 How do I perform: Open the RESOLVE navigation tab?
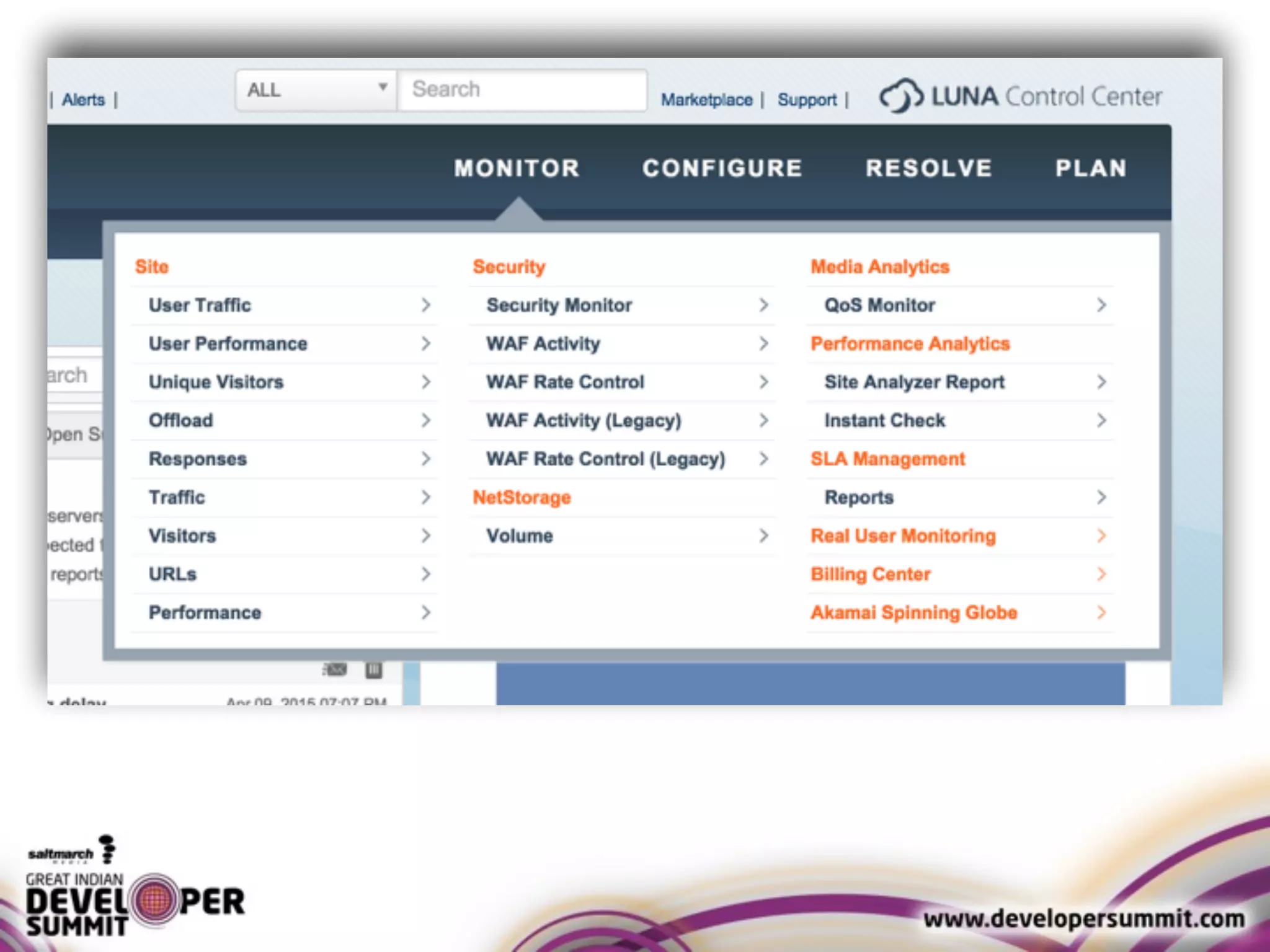pyautogui.click(x=929, y=169)
